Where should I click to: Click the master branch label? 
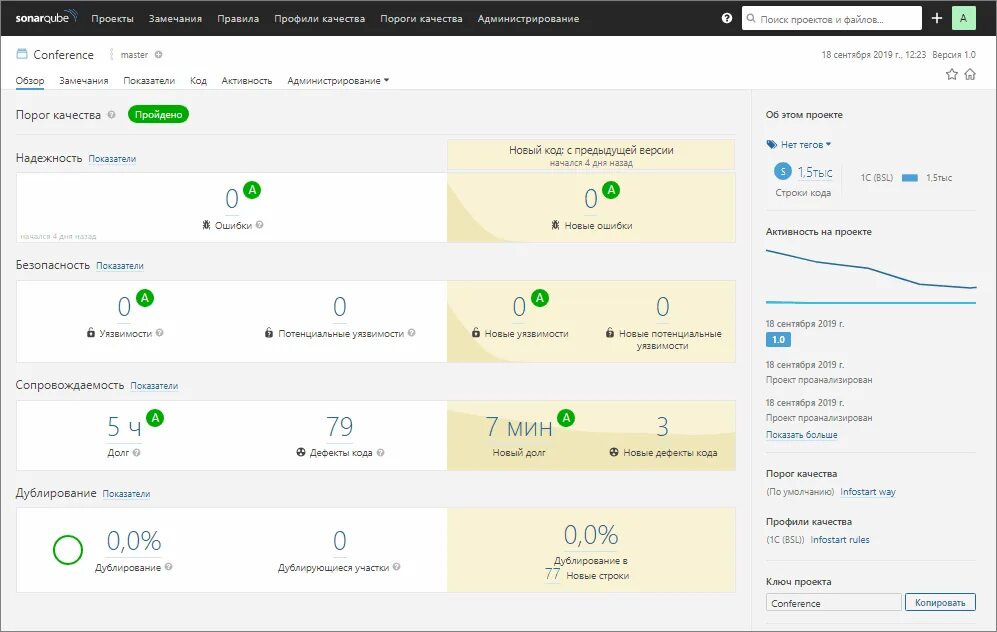(134, 55)
